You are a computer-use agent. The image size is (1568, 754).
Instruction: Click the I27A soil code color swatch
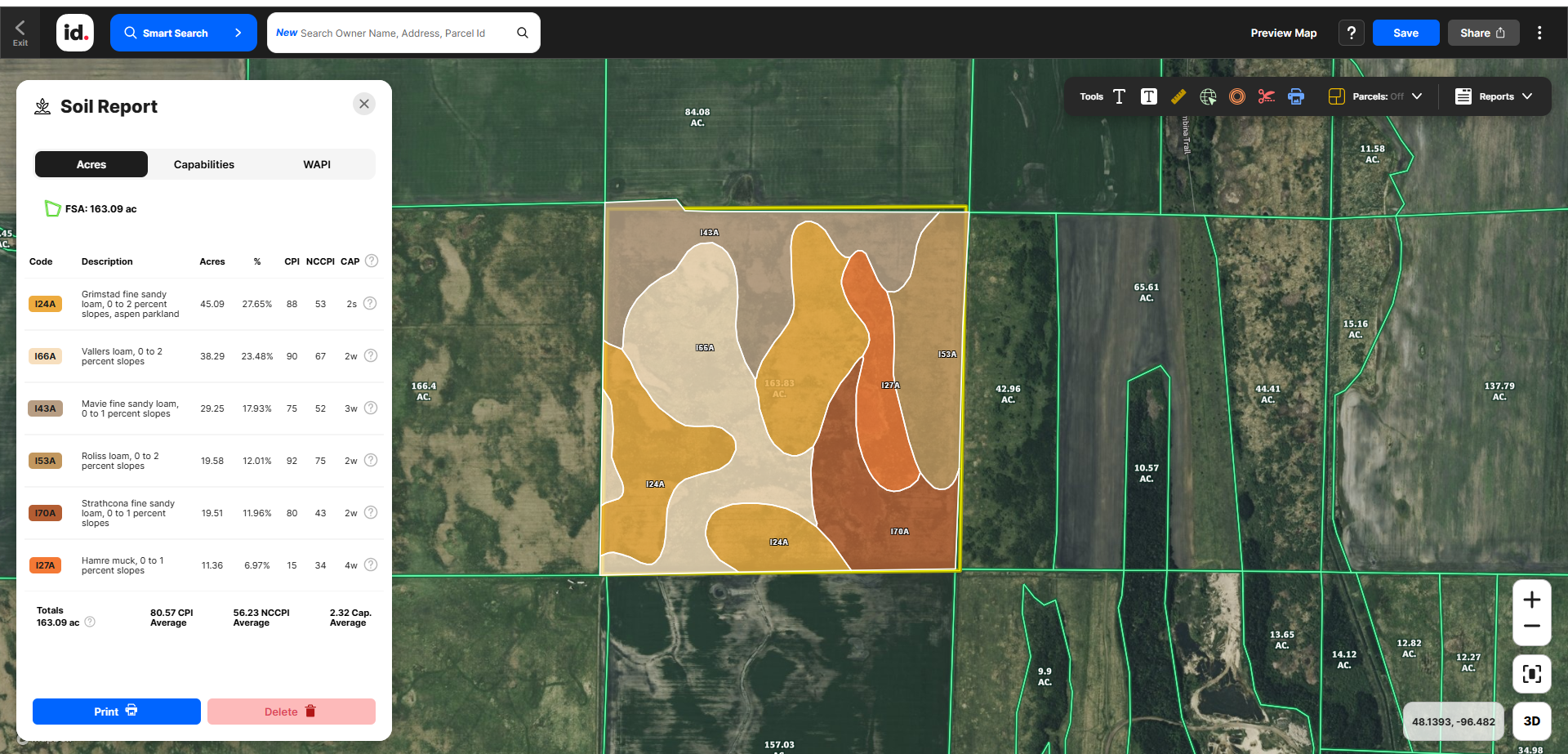(x=45, y=565)
